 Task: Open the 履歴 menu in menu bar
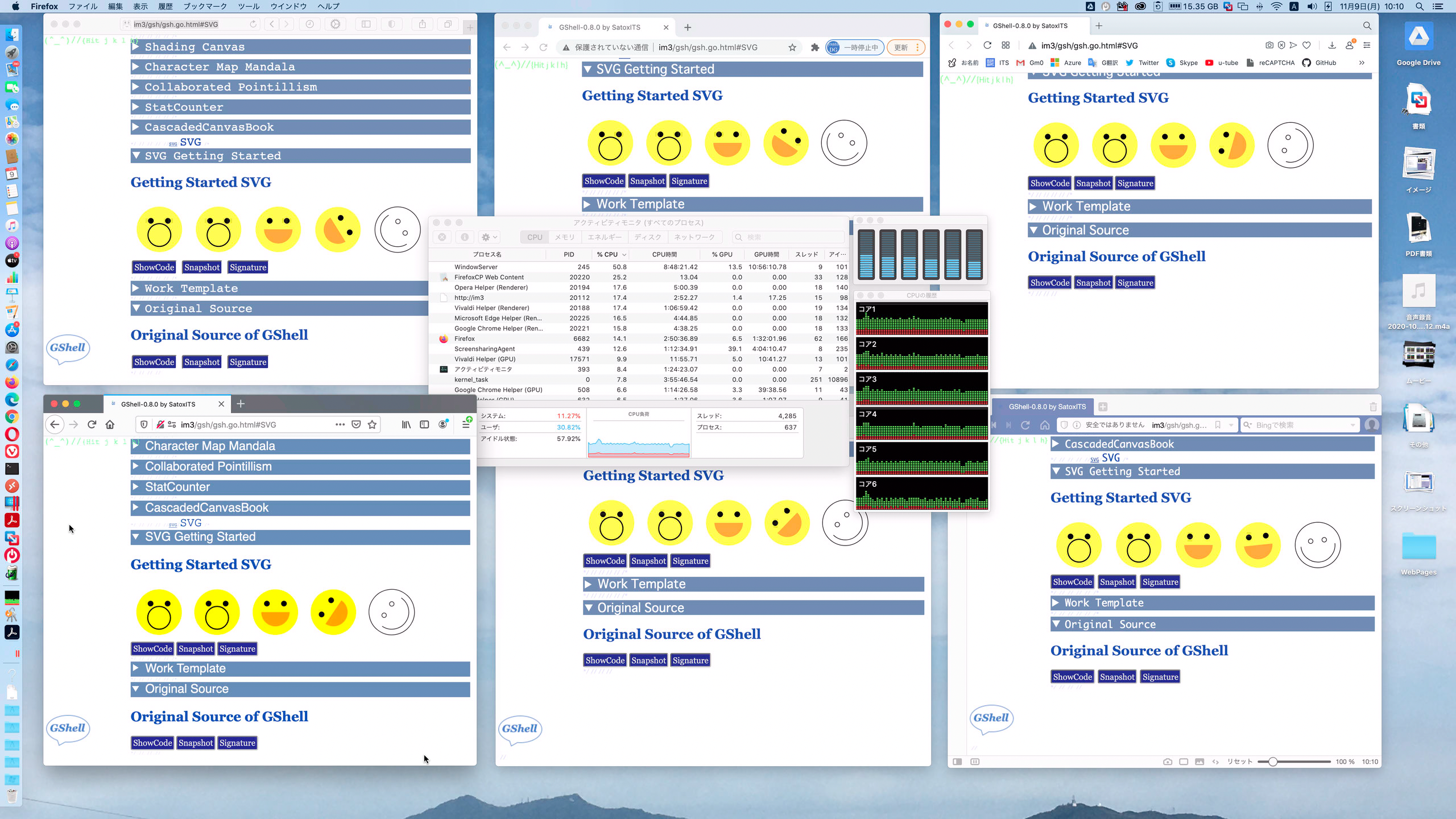tap(165, 6)
